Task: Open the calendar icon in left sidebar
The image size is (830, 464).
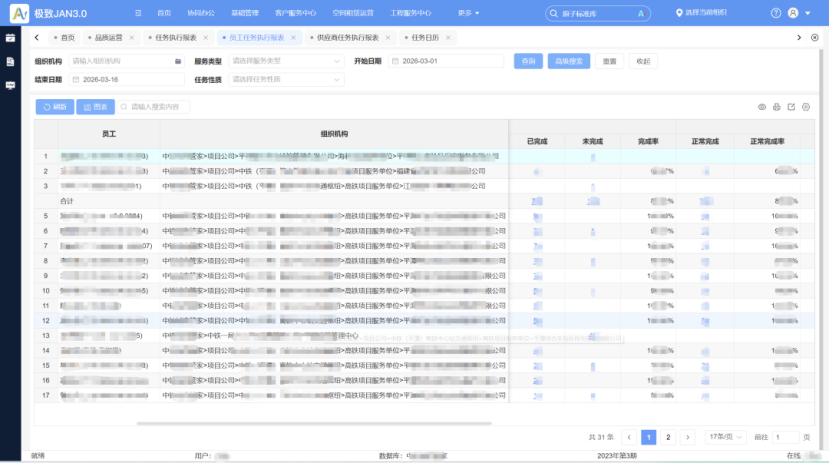Action: [10, 38]
